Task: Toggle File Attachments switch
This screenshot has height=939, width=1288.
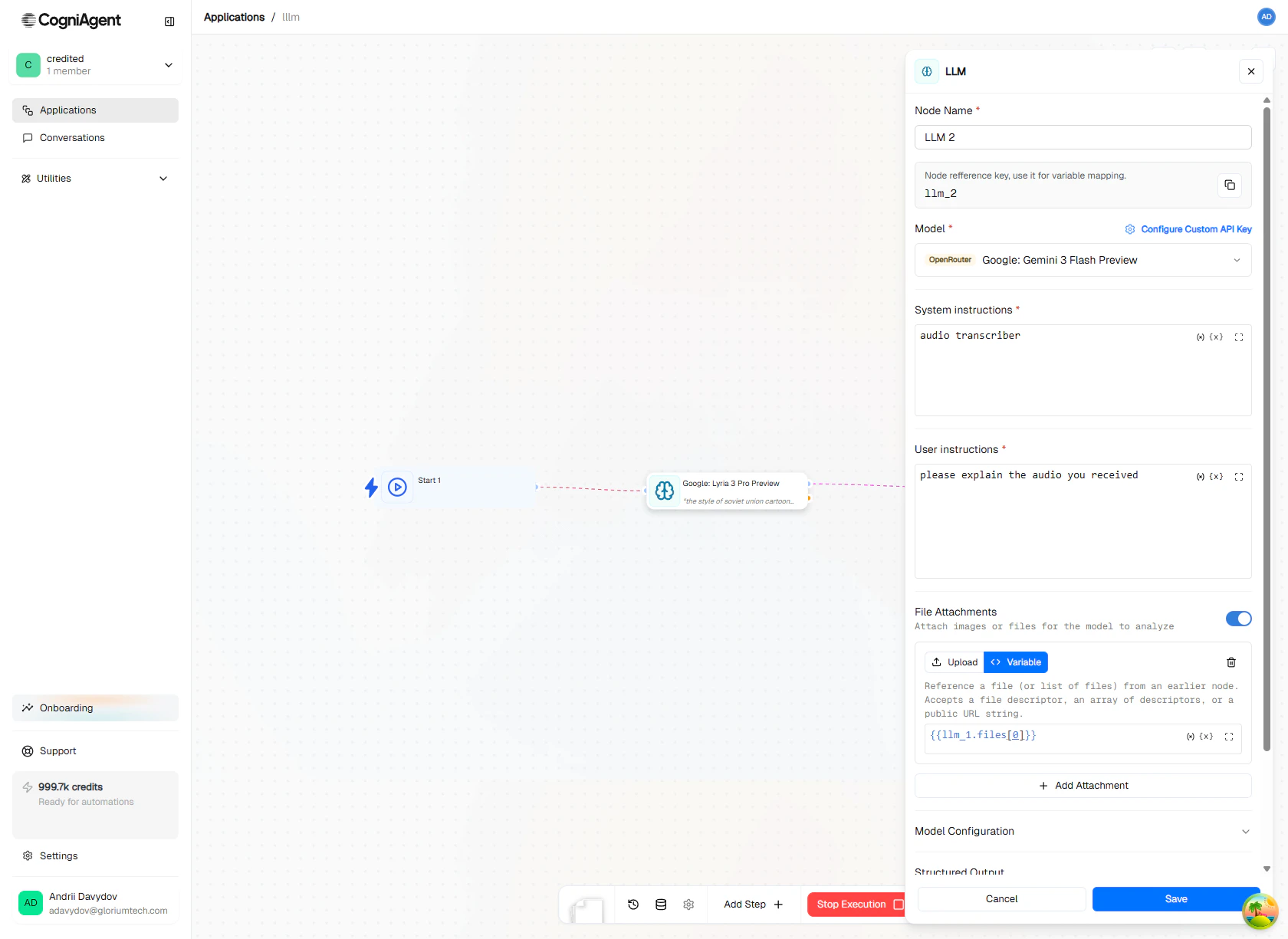Action: (1239, 619)
